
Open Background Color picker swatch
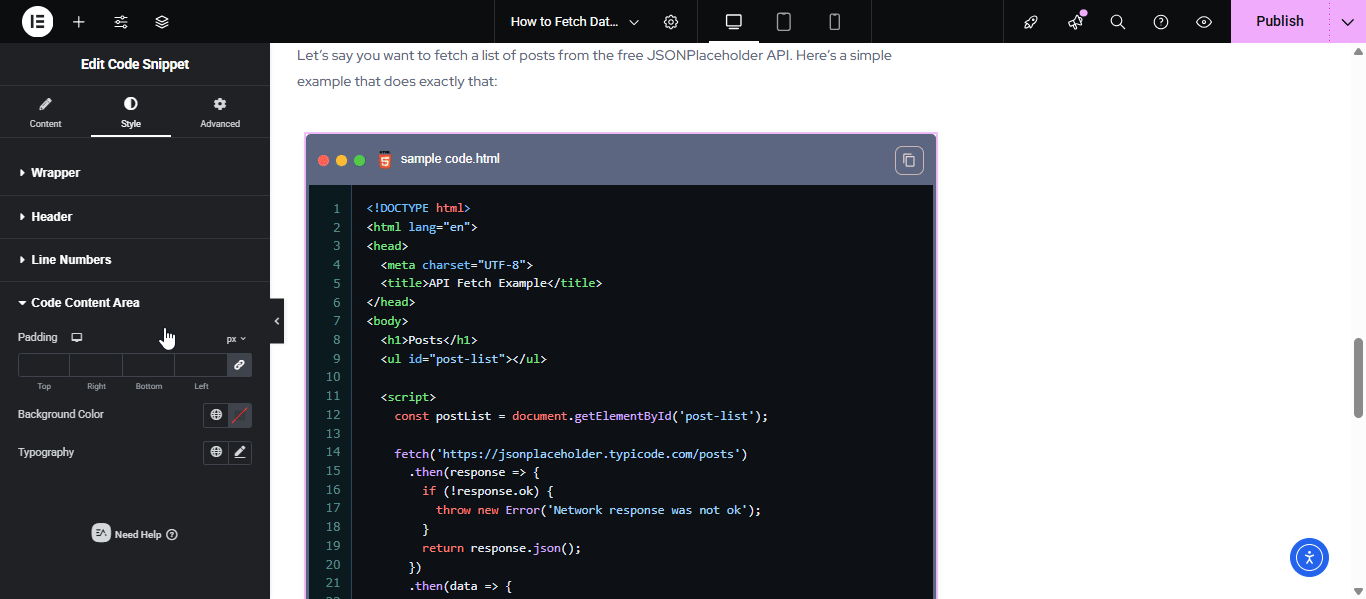pos(240,415)
